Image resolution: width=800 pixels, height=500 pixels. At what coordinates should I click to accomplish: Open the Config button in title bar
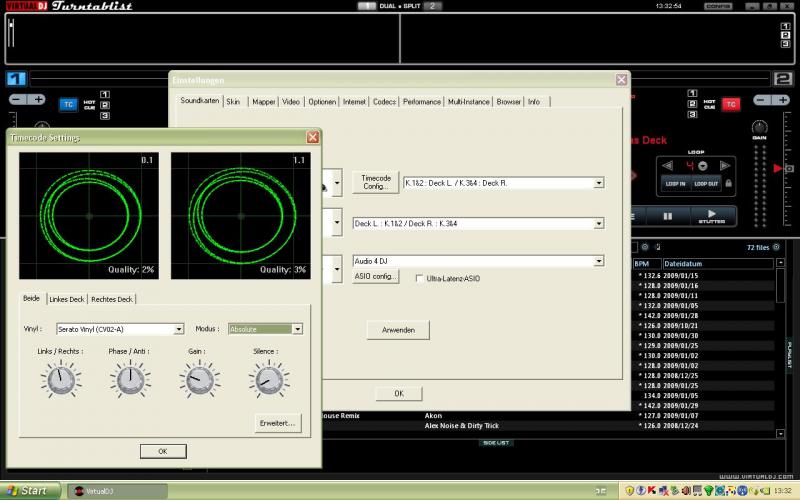click(718, 6)
